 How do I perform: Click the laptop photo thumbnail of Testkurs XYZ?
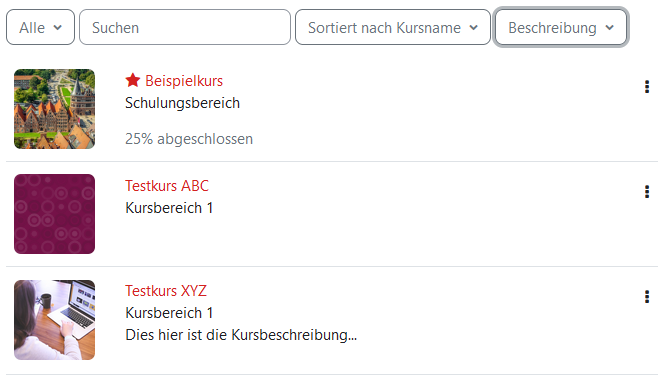pyautogui.click(x=55, y=319)
